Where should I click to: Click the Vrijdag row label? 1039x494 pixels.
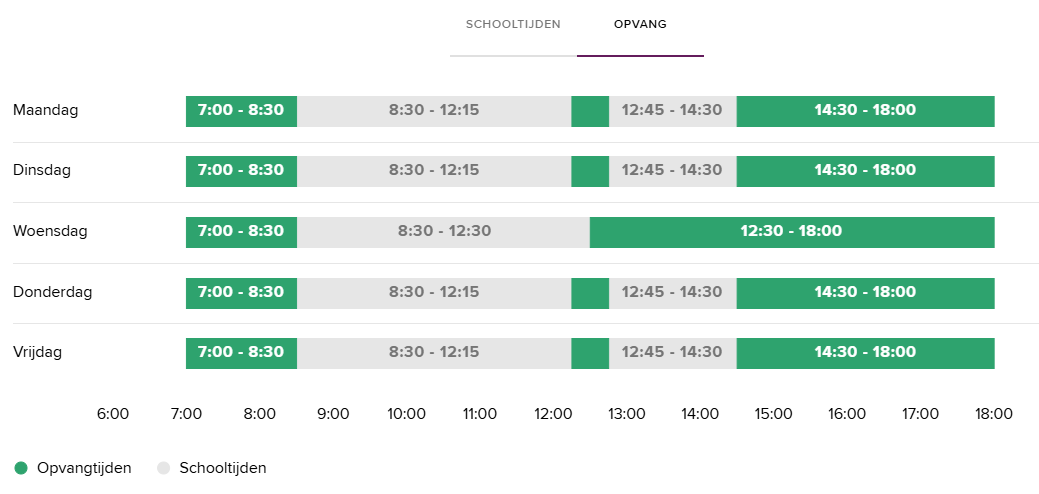point(40,353)
